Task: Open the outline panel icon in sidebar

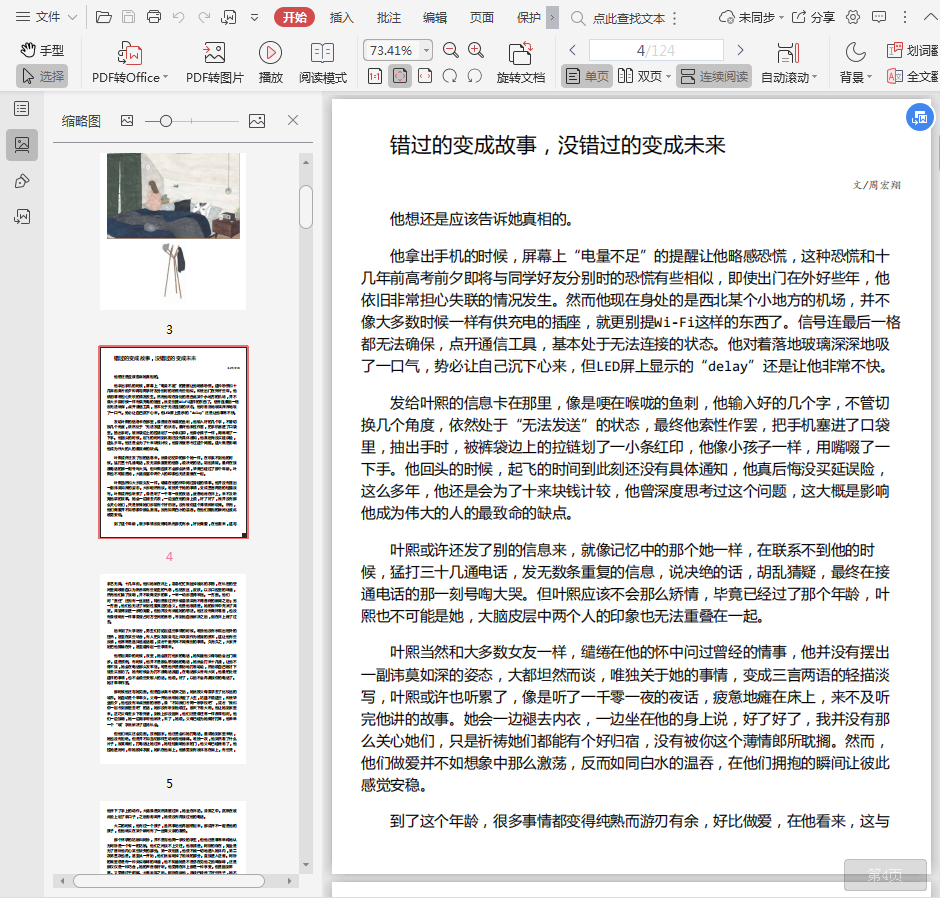Action: click(22, 109)
